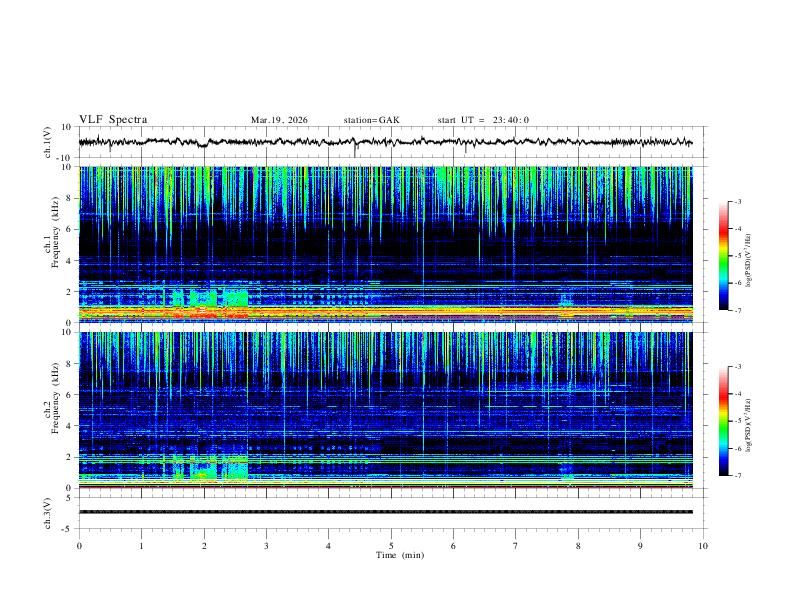
Task: Click the "8" kHz tick on ch.1 frequency axis
Action: click(x=69, y=198)
